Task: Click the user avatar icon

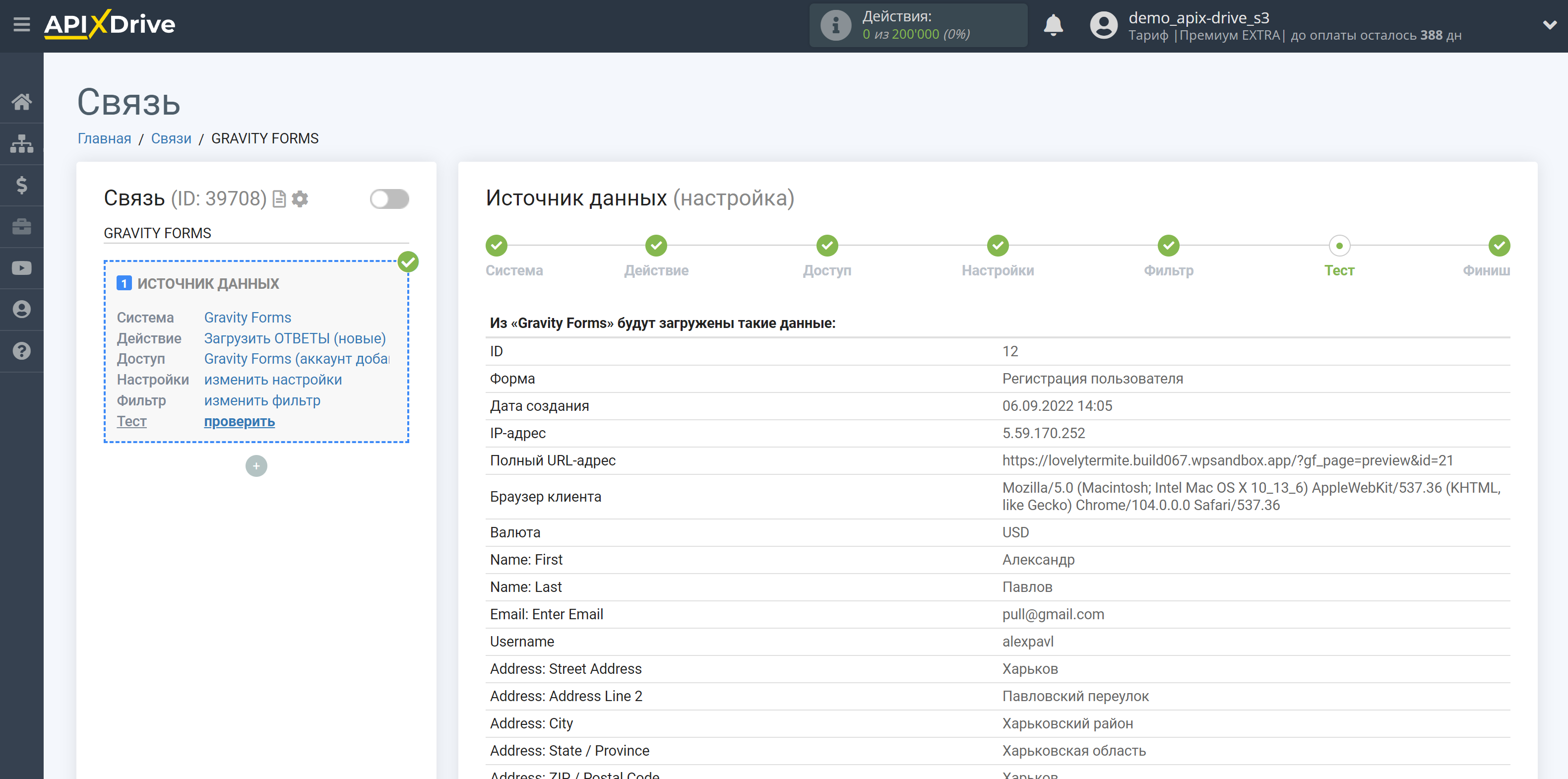Action: [1104, 26]
